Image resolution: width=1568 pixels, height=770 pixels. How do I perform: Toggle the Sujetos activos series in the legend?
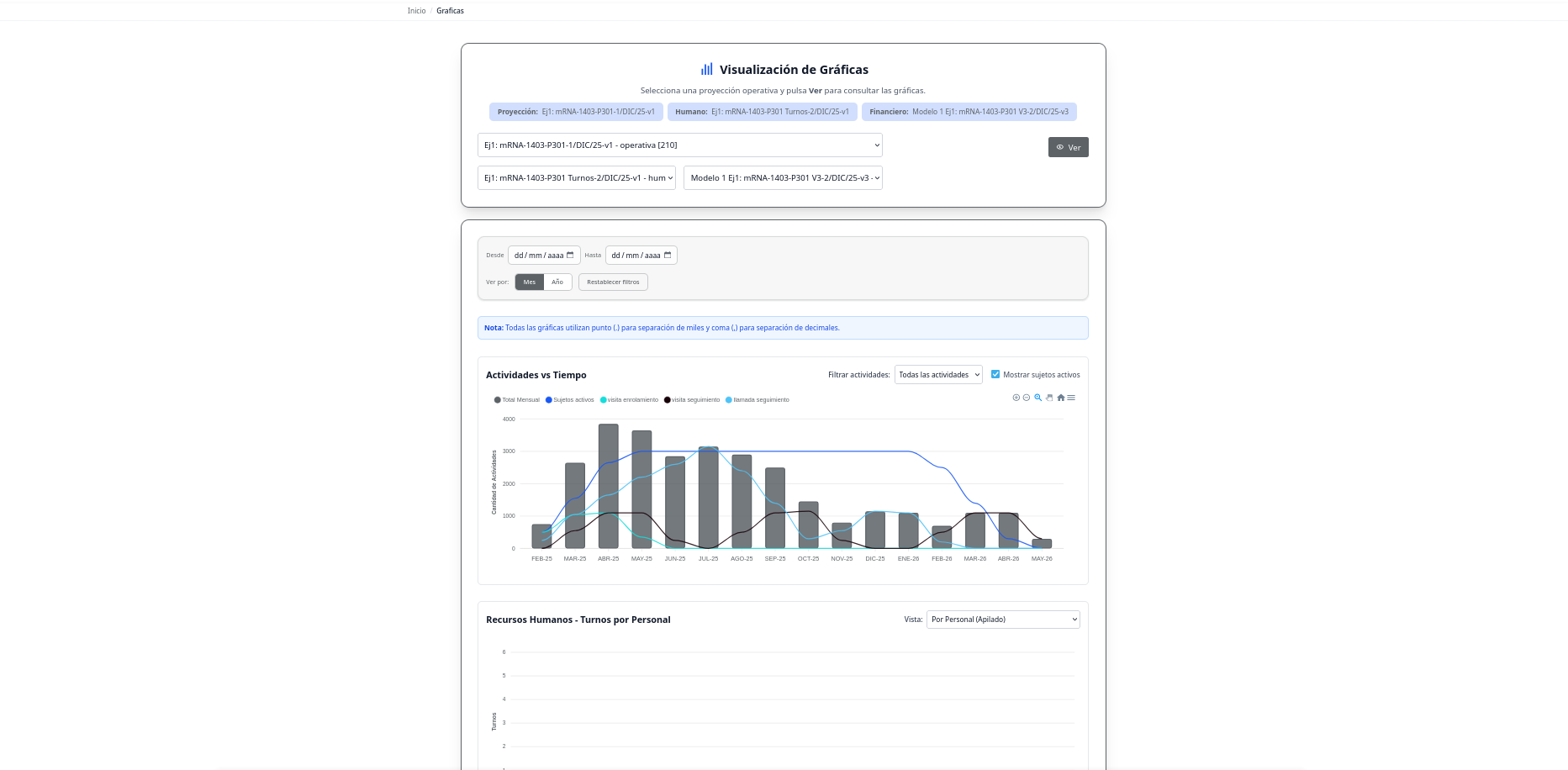point(570,399)
